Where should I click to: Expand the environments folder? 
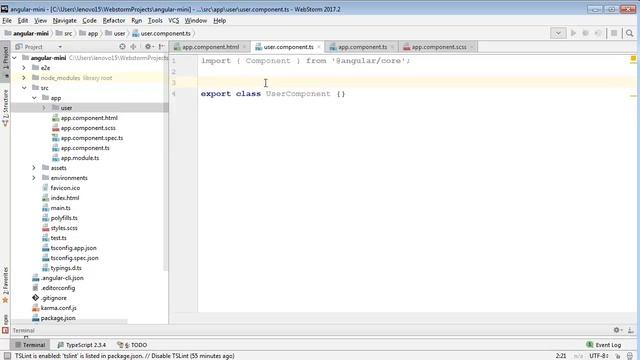click(34, 178)
